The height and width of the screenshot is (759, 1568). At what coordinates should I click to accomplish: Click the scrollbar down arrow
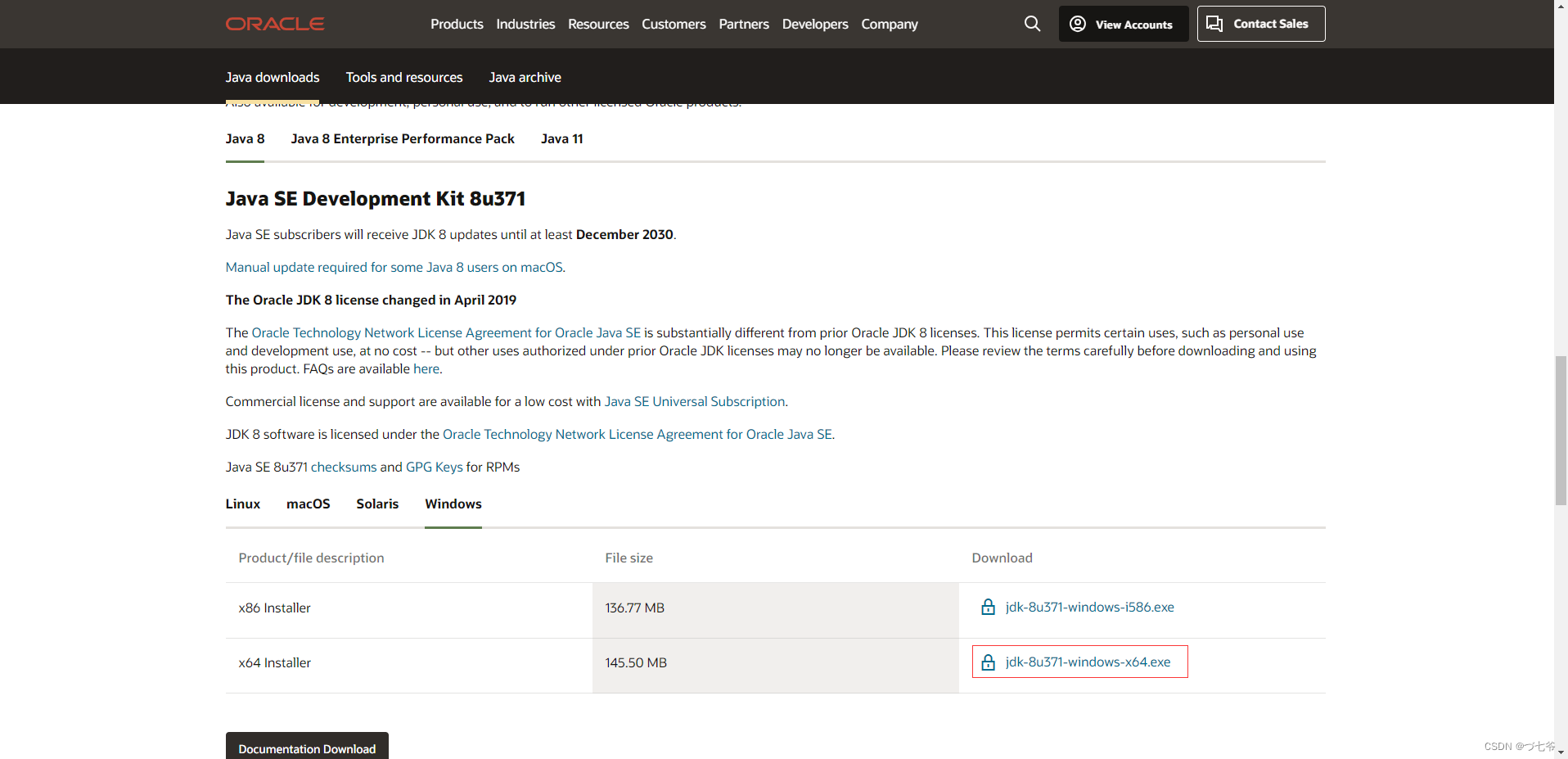pos(1561,752)
